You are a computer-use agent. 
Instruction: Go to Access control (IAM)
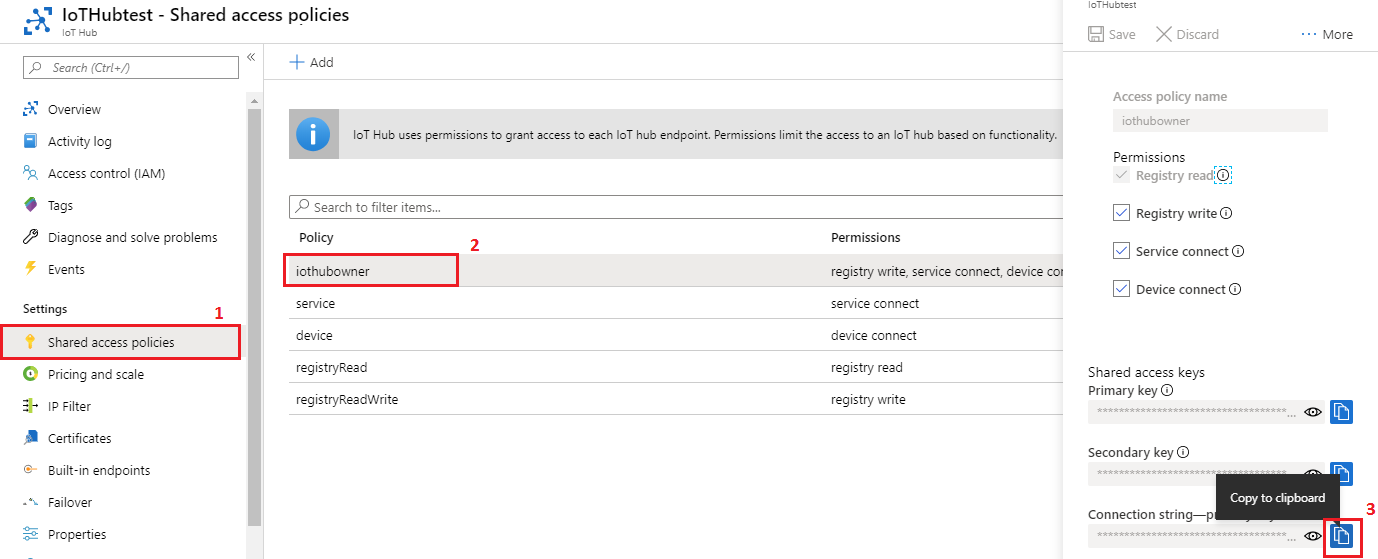pos(106,173)
